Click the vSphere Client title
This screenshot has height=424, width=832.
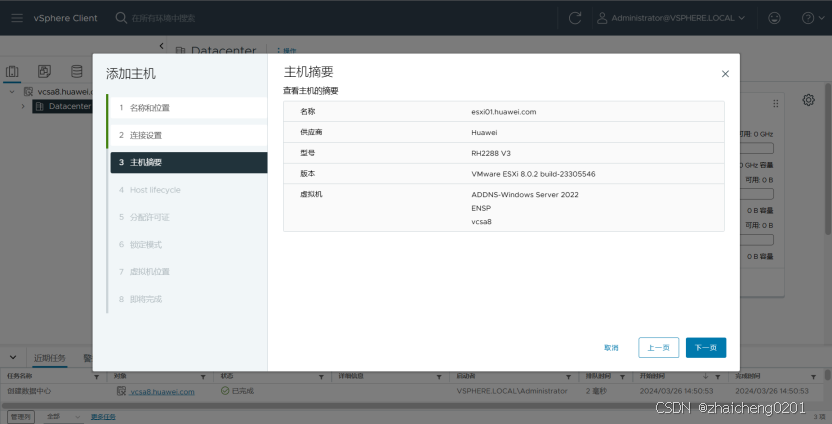[66, 18]
